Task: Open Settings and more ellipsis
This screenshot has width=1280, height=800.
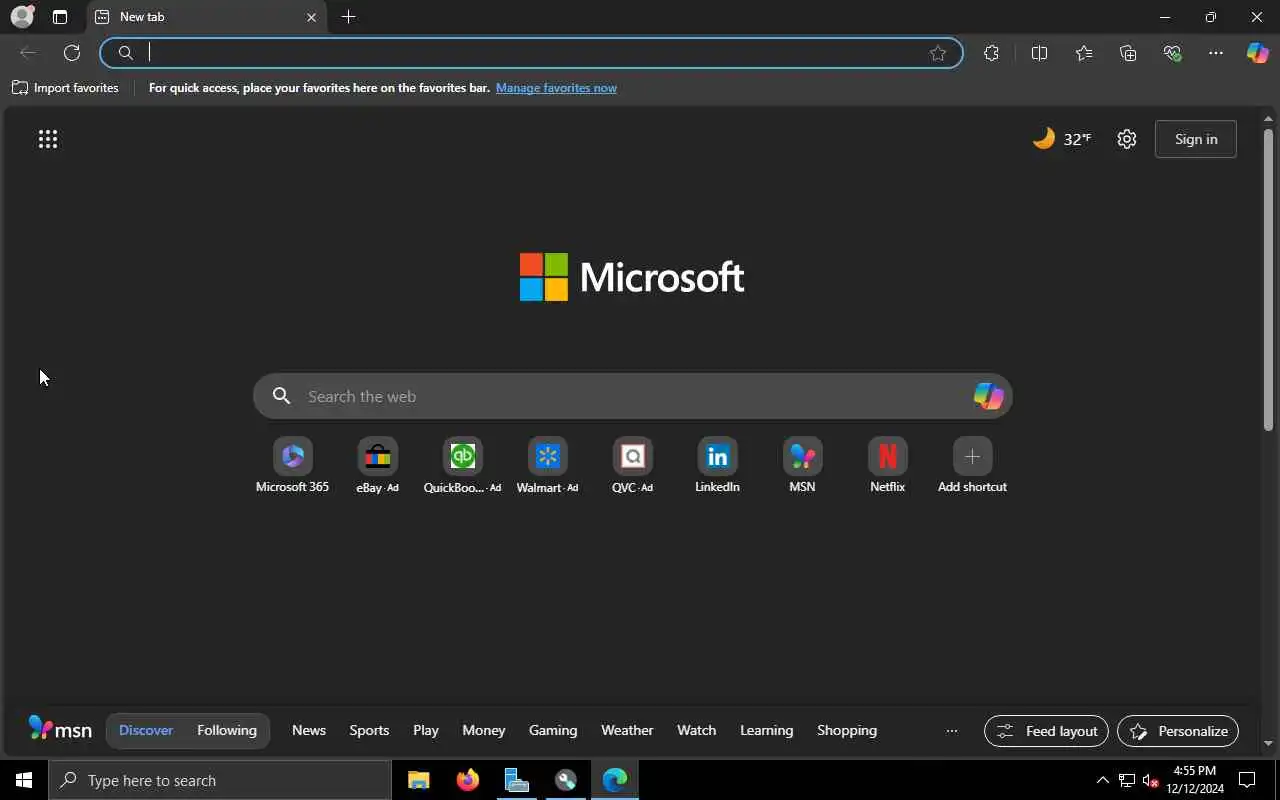Action: tap(1216, 53)
